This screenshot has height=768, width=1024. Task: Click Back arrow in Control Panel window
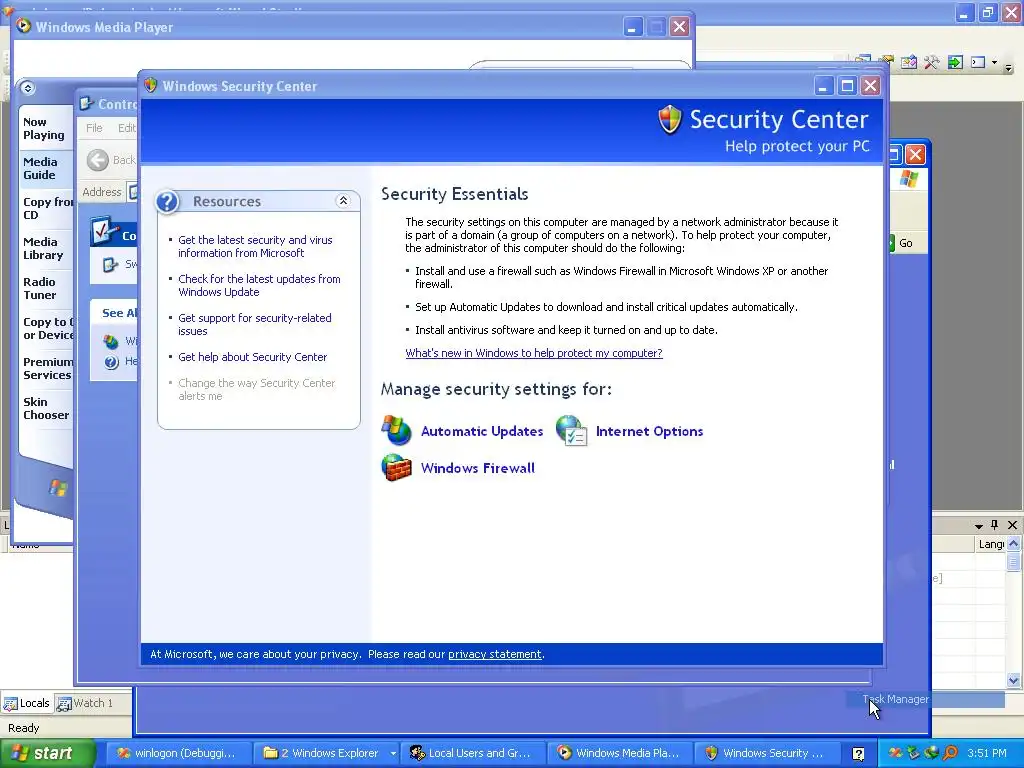tap(98, 160)
